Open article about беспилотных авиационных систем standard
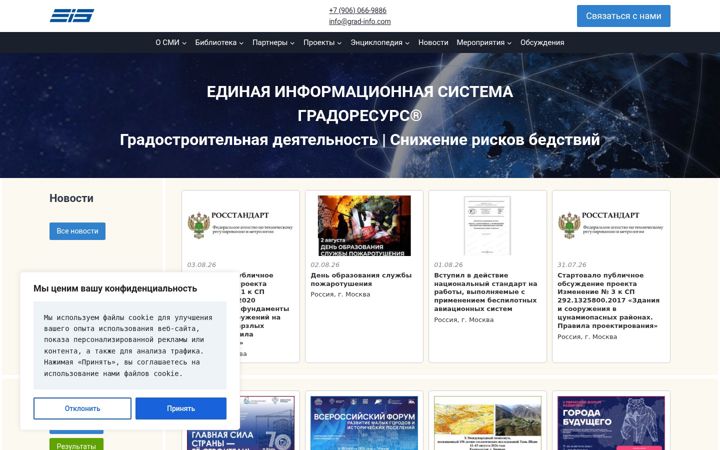Viewport: 720px width, 450px height. (485, 292)
